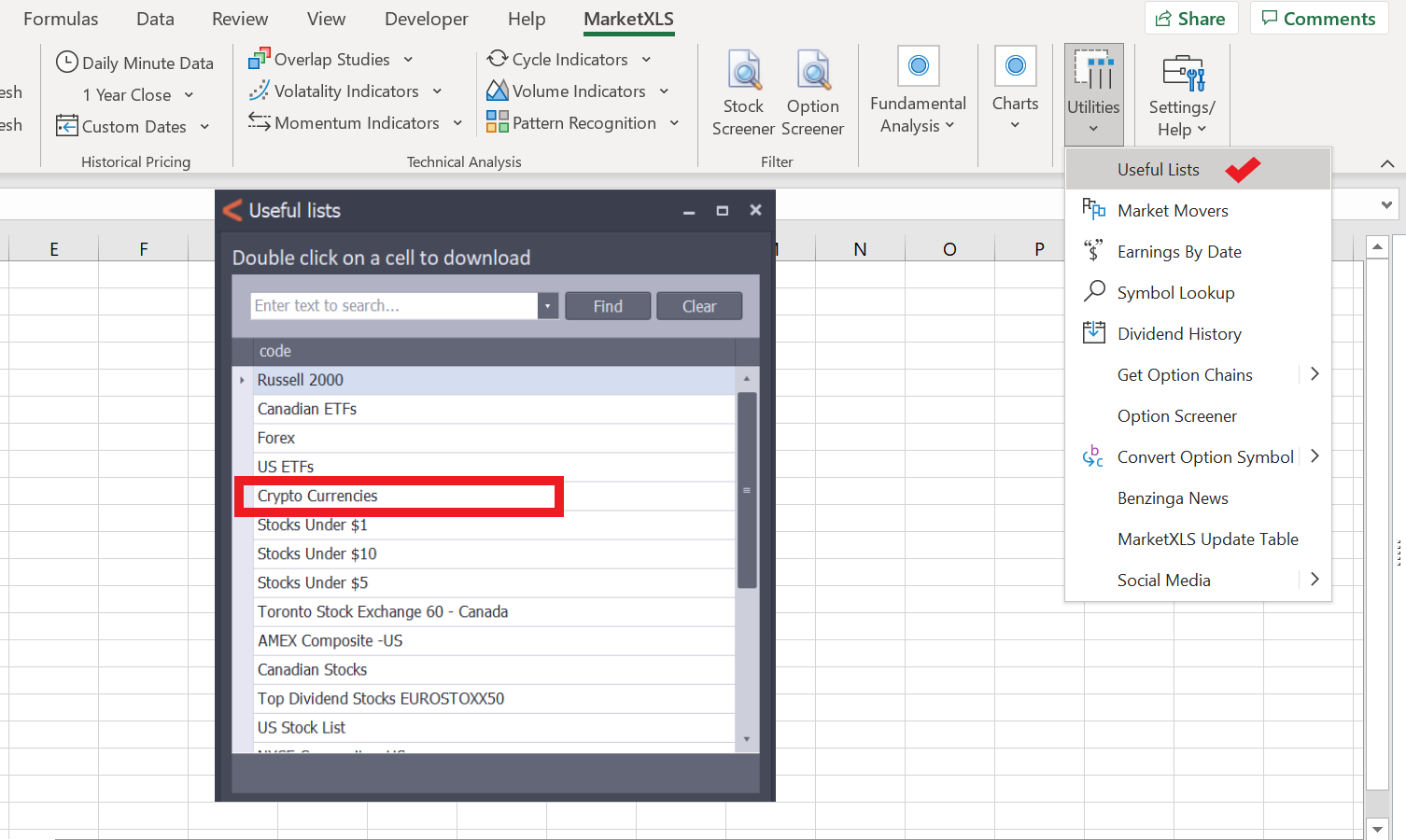Select Market Movers from Utilities menu
The image size is (1406, 840).
pyautogui.click(x=1173, y=211)
